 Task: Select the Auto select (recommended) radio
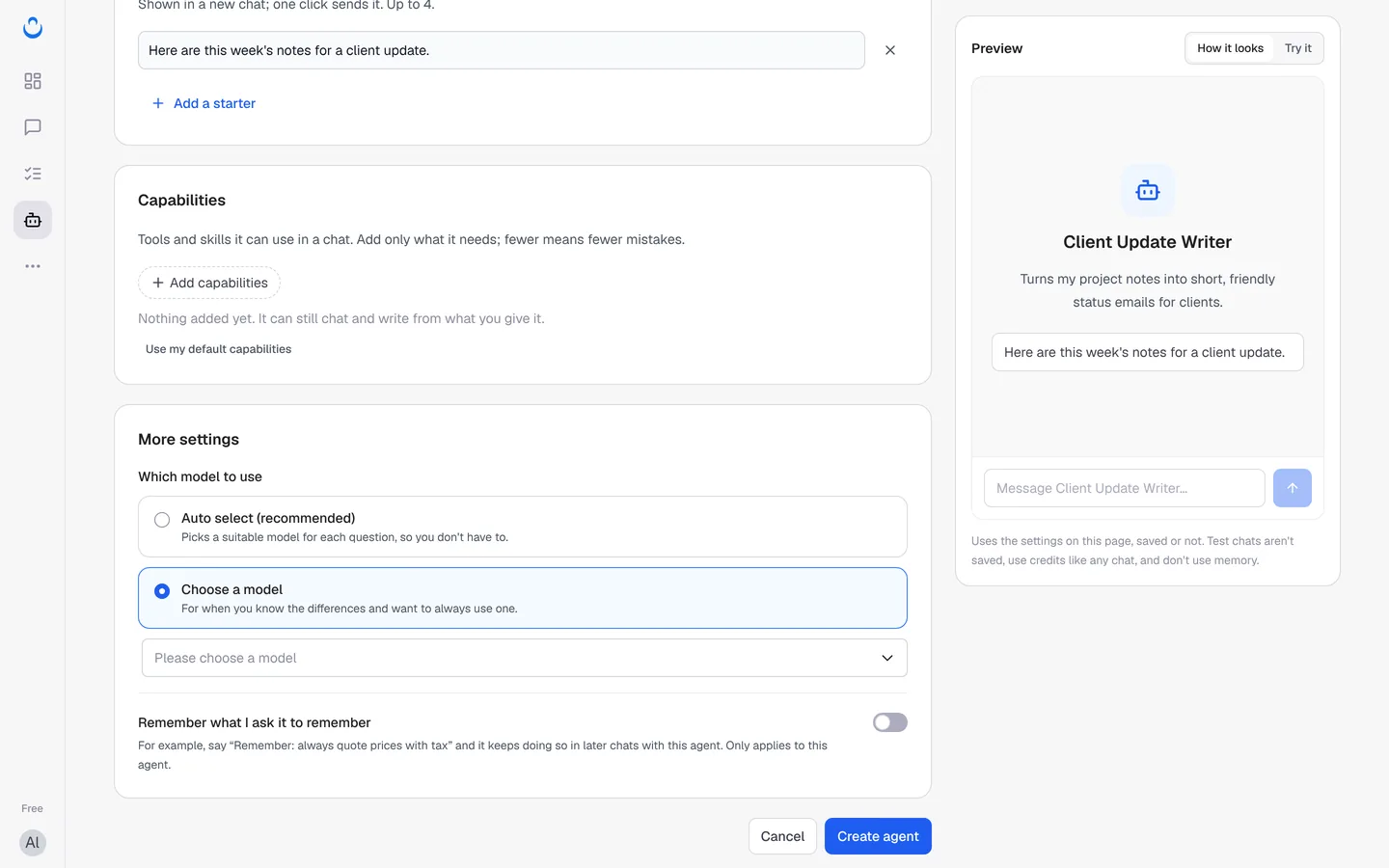pyautogui.click(x=162, y=520)
